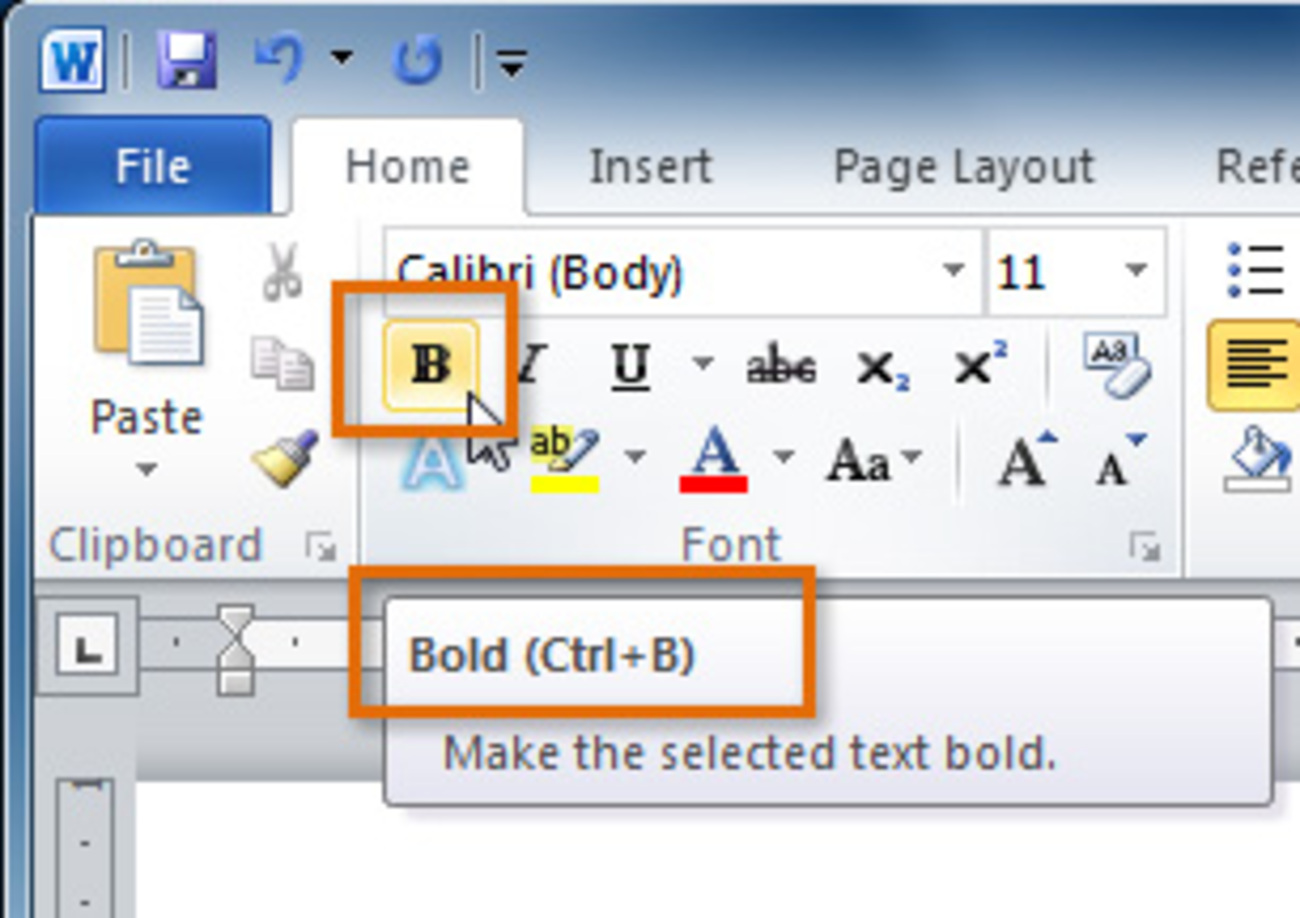Screen dimensions: 1300x918
Task: Click the Save icon in the quick access toolbar
Action: (186, 60)
